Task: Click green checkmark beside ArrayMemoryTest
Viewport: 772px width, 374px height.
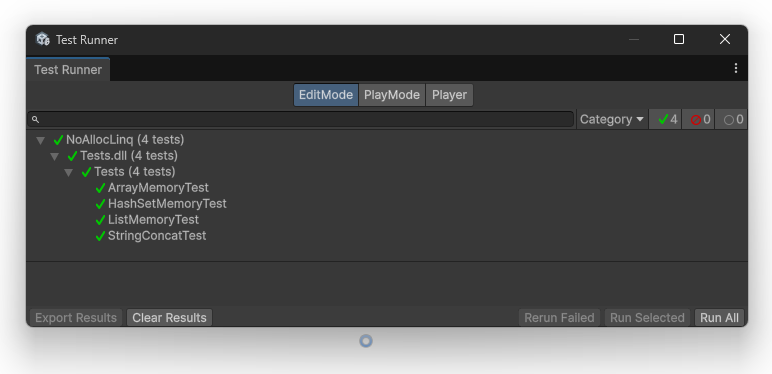Action: point(100,188)
